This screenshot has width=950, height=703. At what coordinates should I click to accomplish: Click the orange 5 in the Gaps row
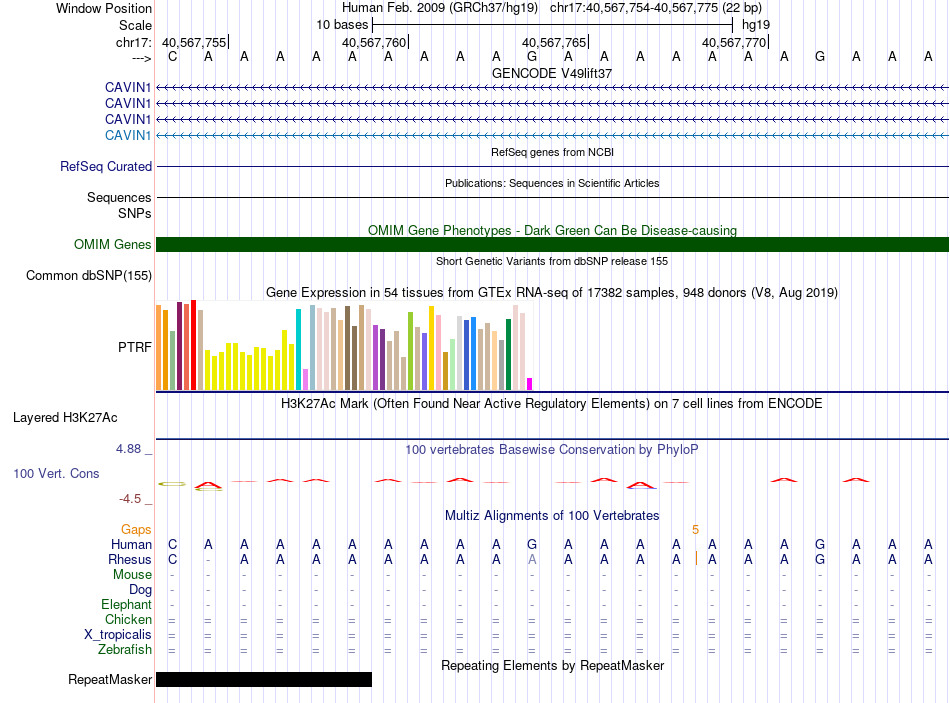[695, 529]
